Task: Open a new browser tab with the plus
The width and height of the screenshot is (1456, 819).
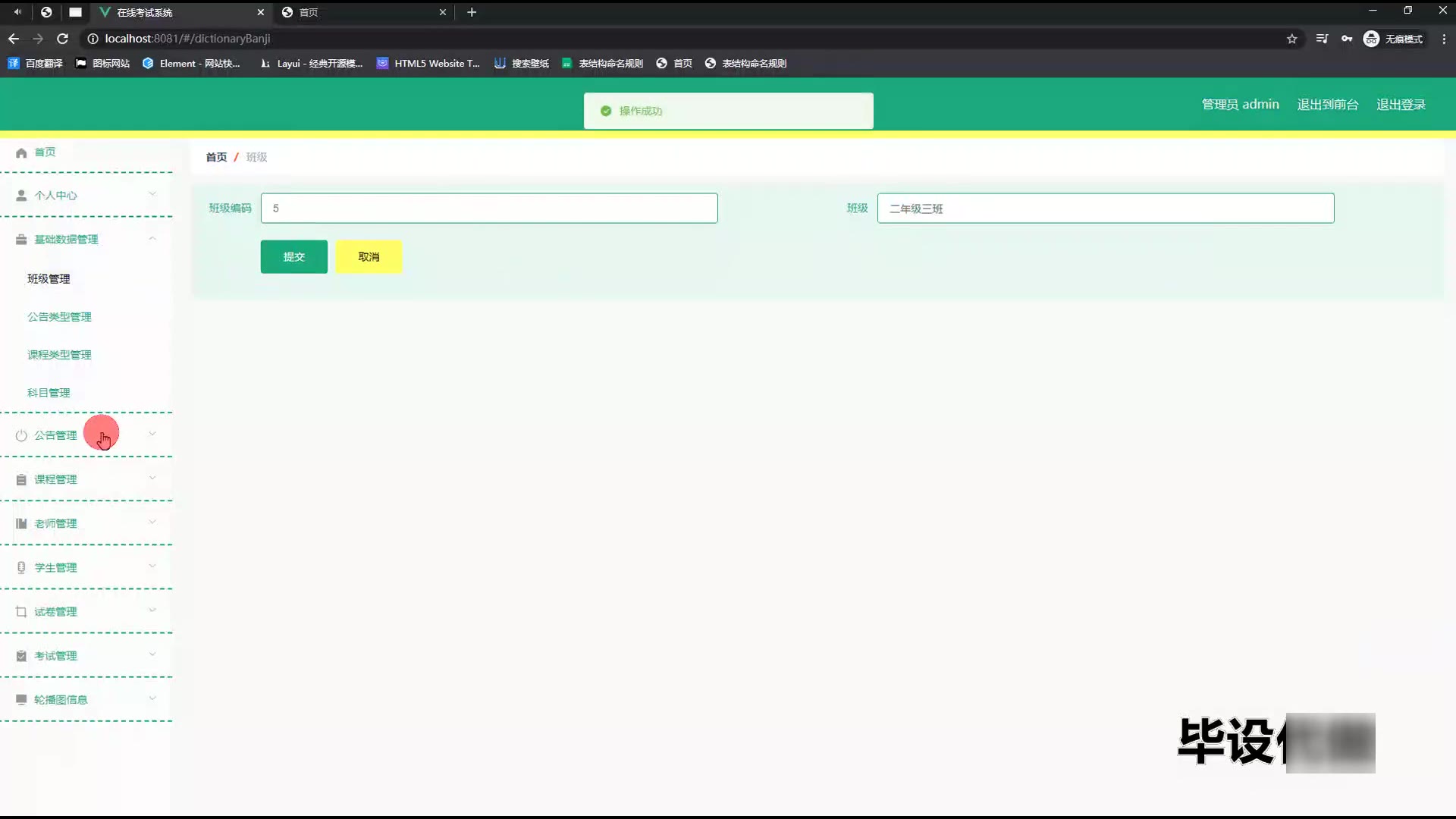Action: [472, 12]
